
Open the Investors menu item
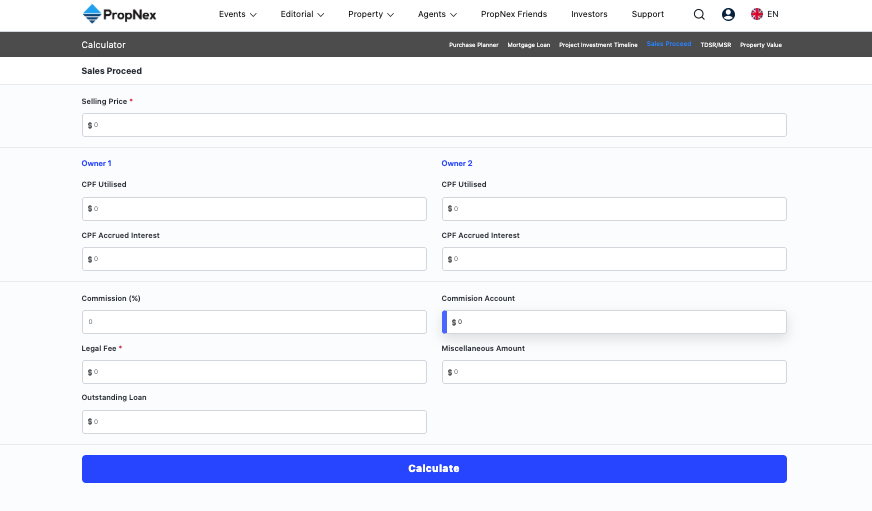coord(589,15)
